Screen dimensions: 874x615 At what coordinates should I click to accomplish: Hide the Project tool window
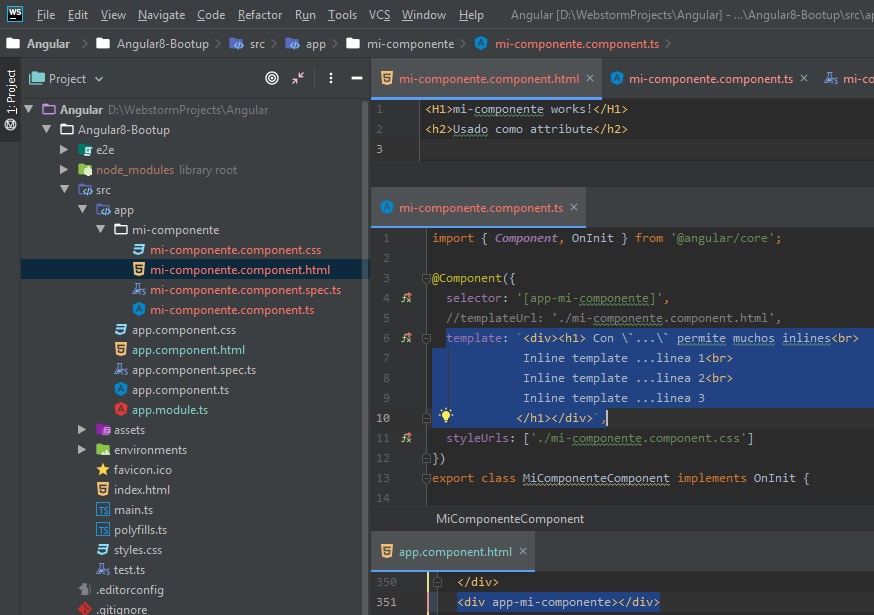pyautogui.click(x=356, y=78)
